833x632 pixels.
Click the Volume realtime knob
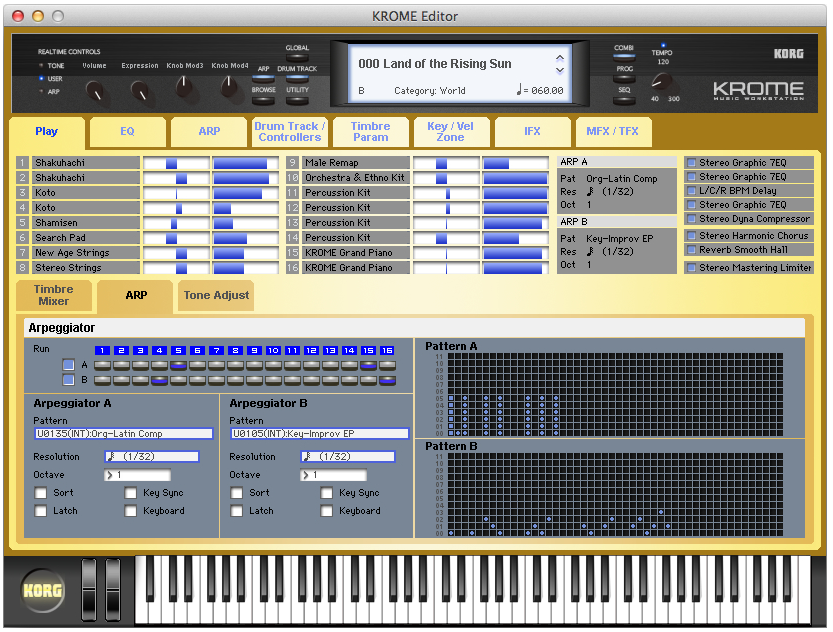(95, 91)
